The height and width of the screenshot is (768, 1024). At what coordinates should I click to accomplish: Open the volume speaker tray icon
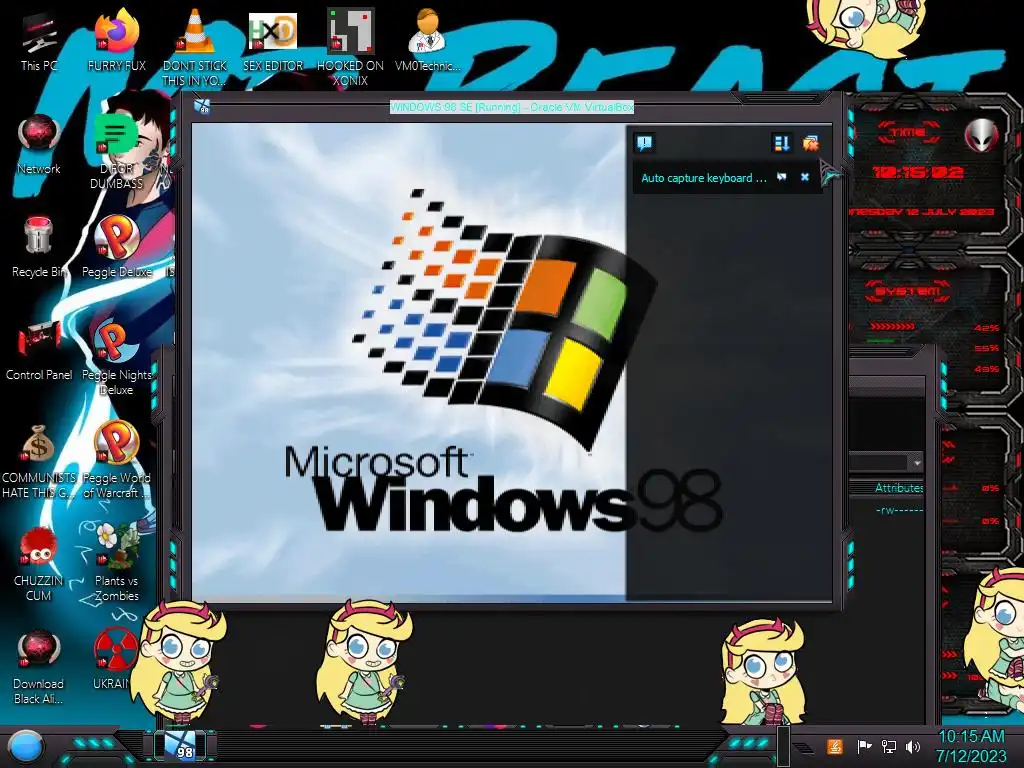913,746
